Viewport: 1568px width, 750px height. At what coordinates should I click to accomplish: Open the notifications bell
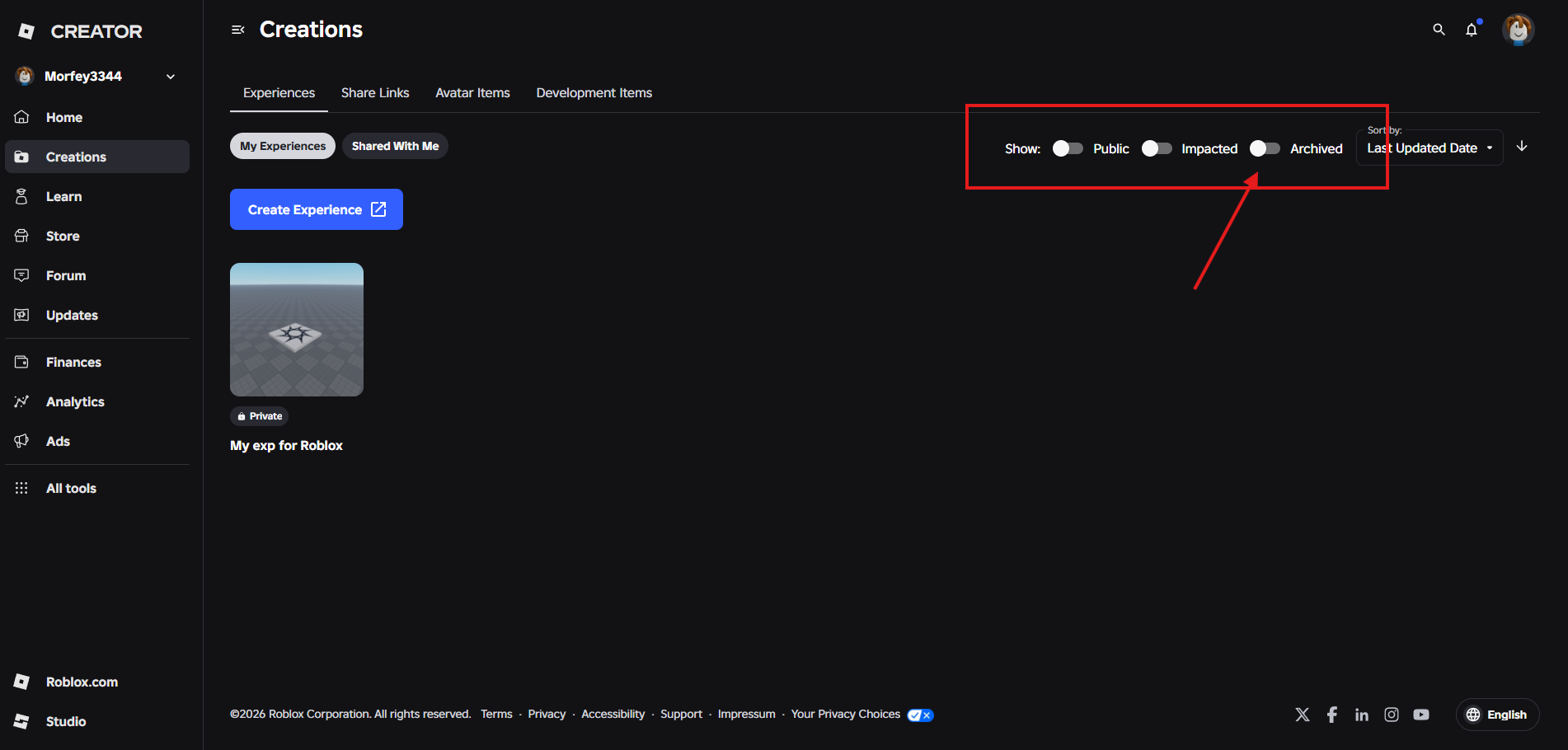tap(1472, 30)
